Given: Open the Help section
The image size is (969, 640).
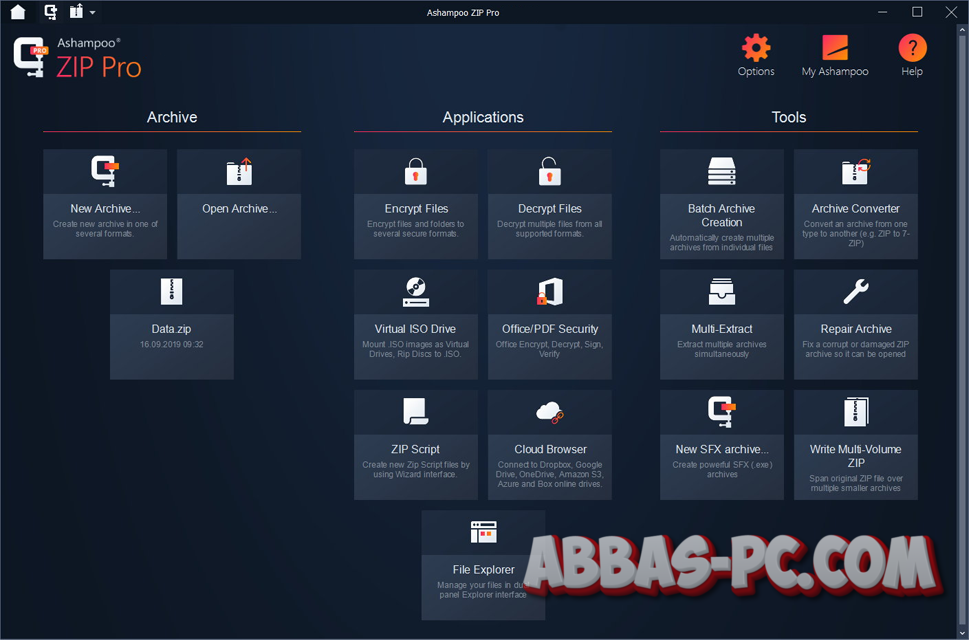Looking at the screenshot, I should coord(911,55).
